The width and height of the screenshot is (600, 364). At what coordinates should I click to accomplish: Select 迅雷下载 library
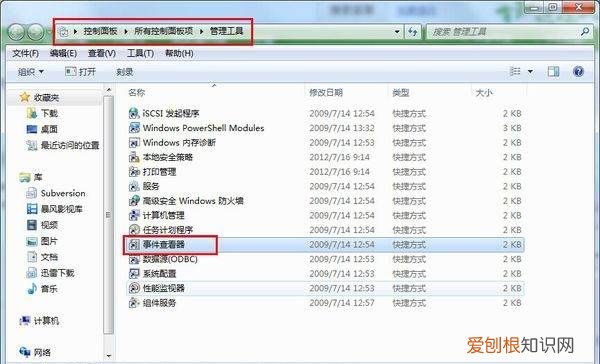pyautogui.click(x=58, y=273)
